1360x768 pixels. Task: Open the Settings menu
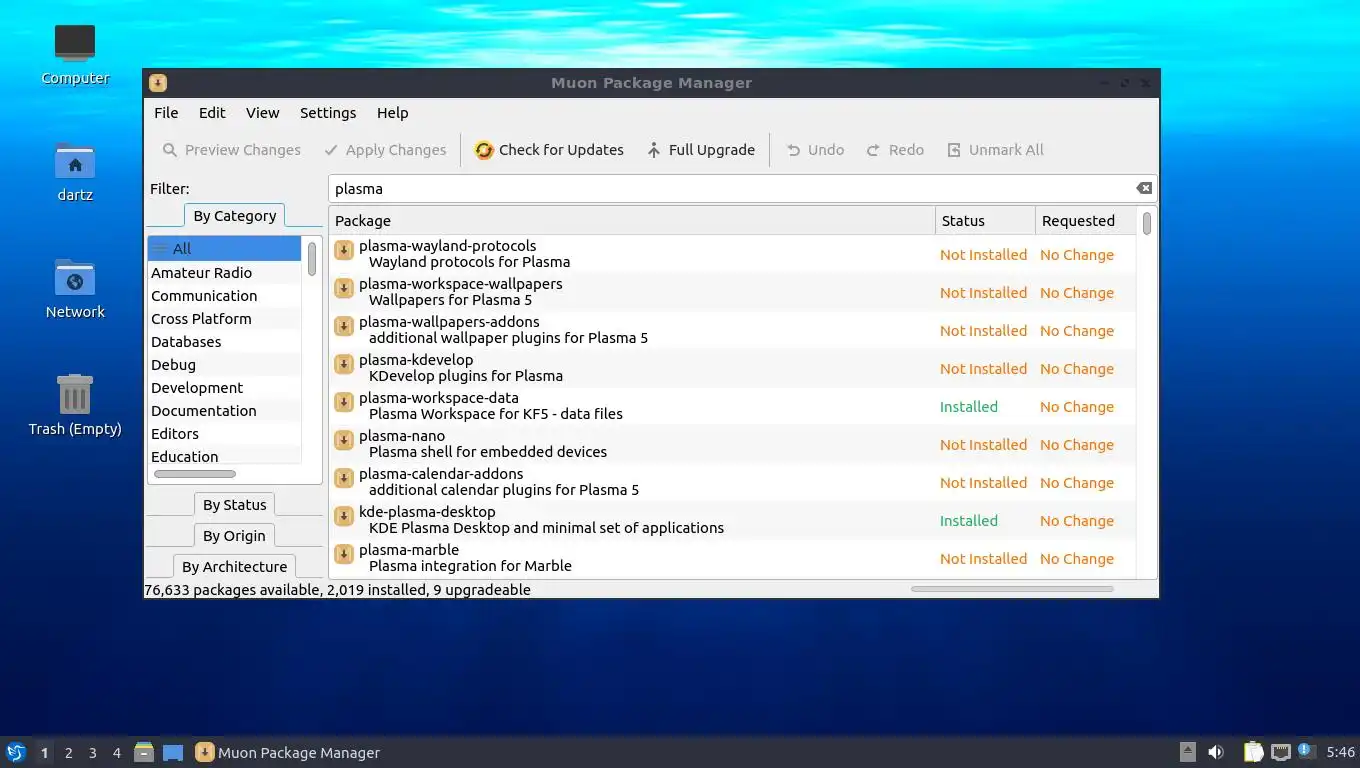click(x=328, y=113)
